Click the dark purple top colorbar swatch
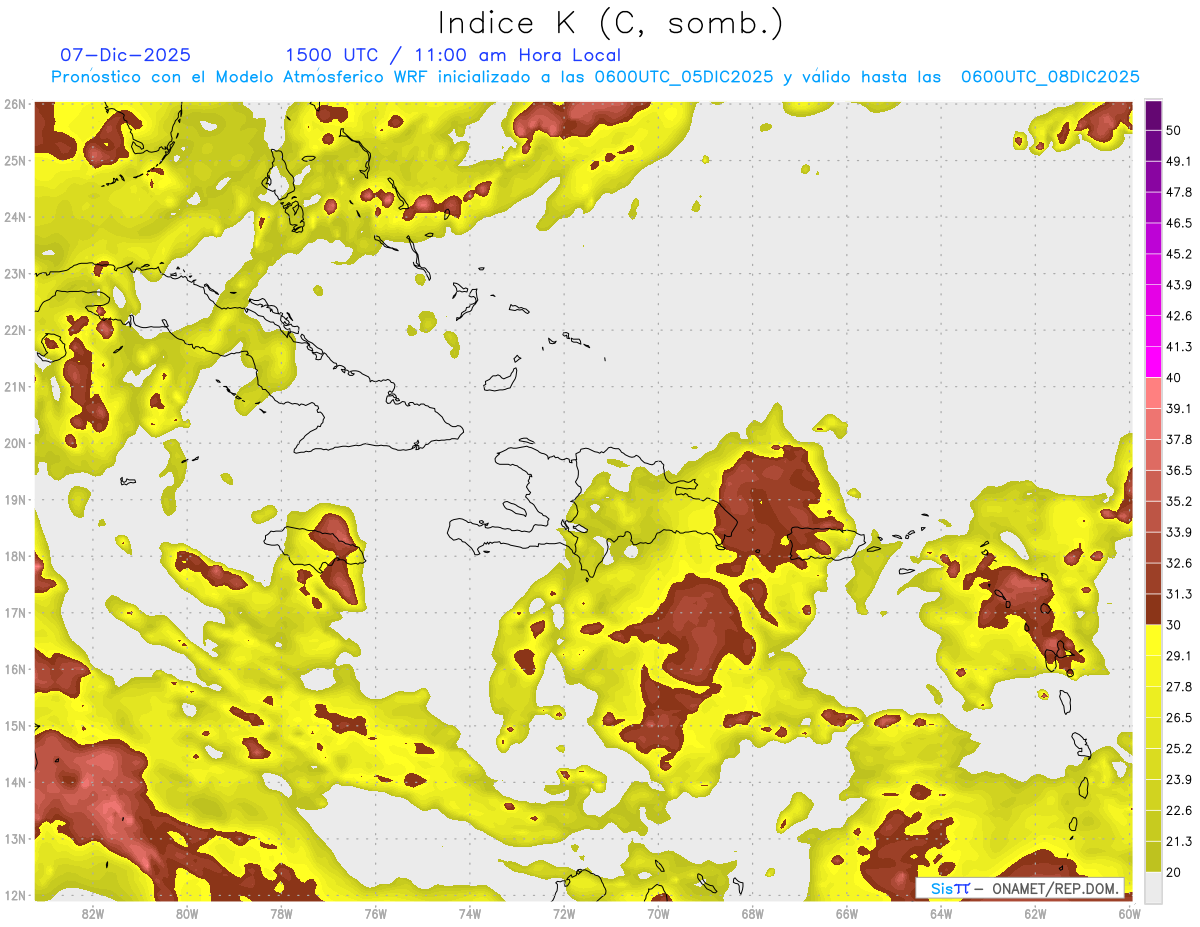 click(1153, 115)
